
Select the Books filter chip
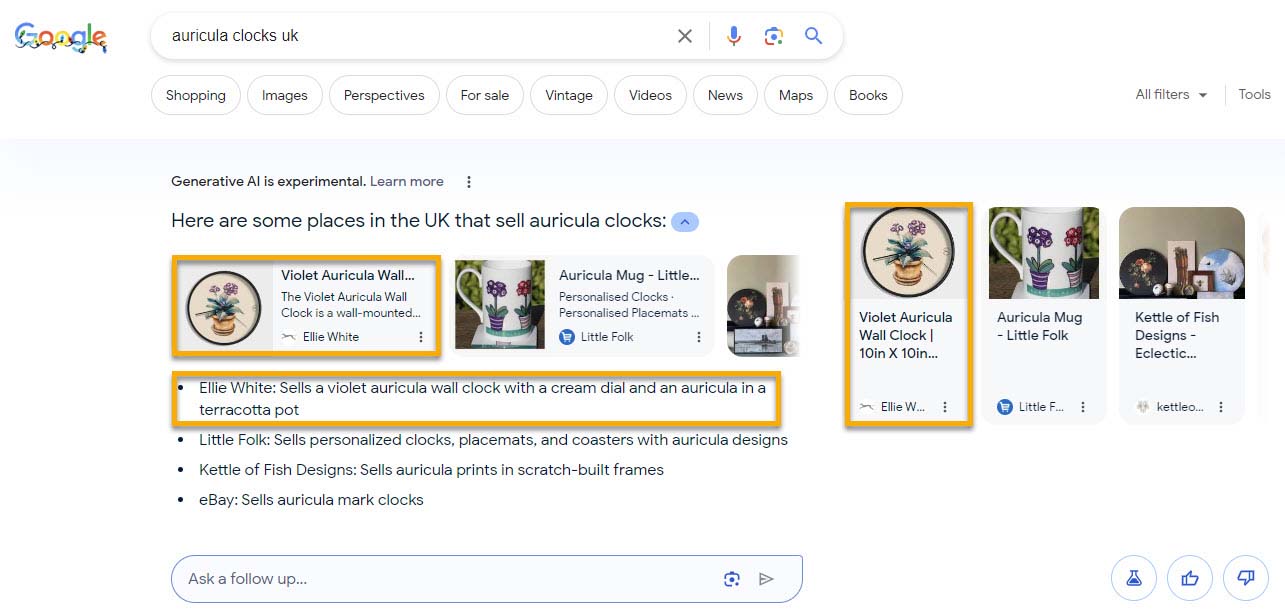(868, 95)
